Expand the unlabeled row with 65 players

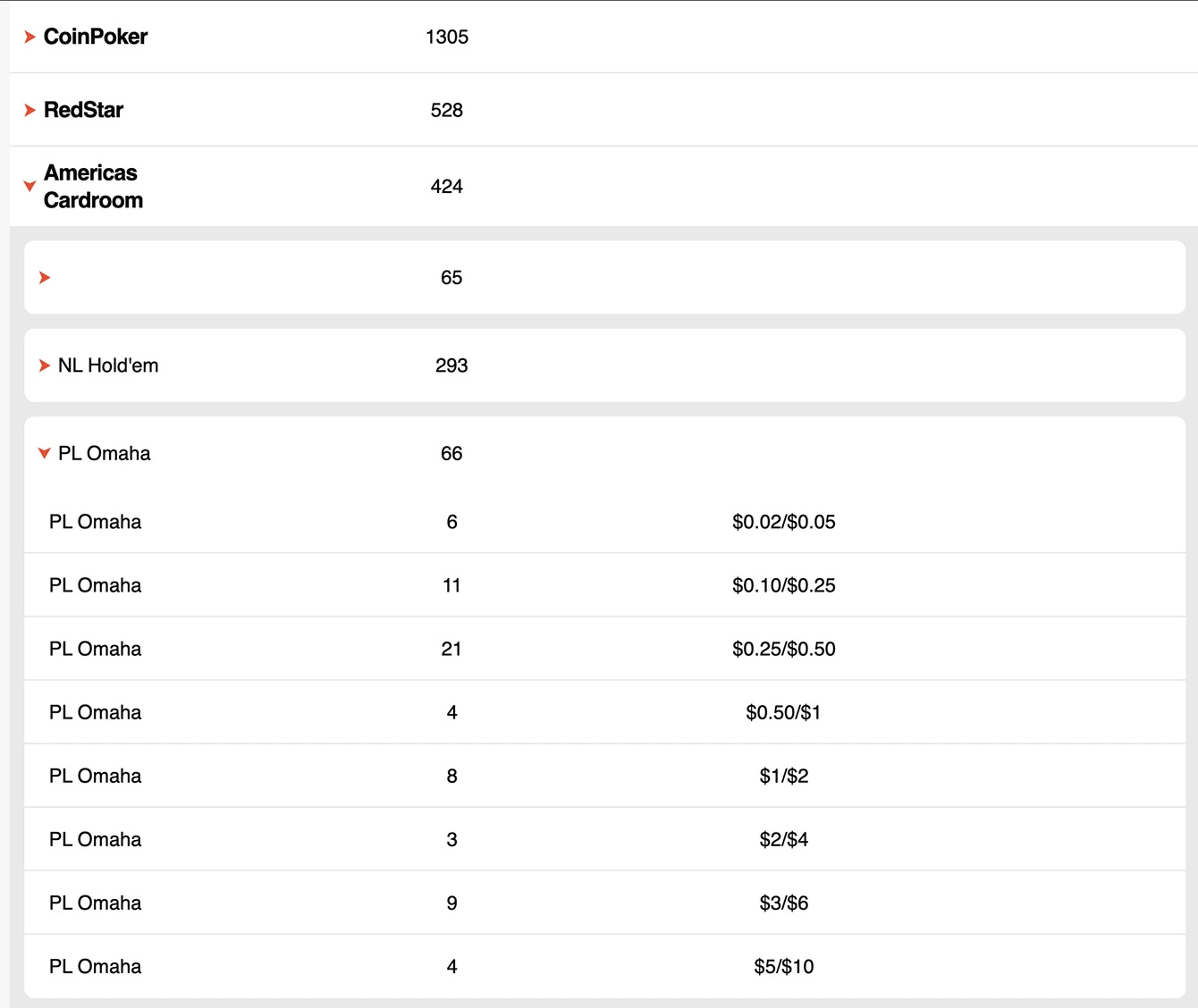point(45,278)
